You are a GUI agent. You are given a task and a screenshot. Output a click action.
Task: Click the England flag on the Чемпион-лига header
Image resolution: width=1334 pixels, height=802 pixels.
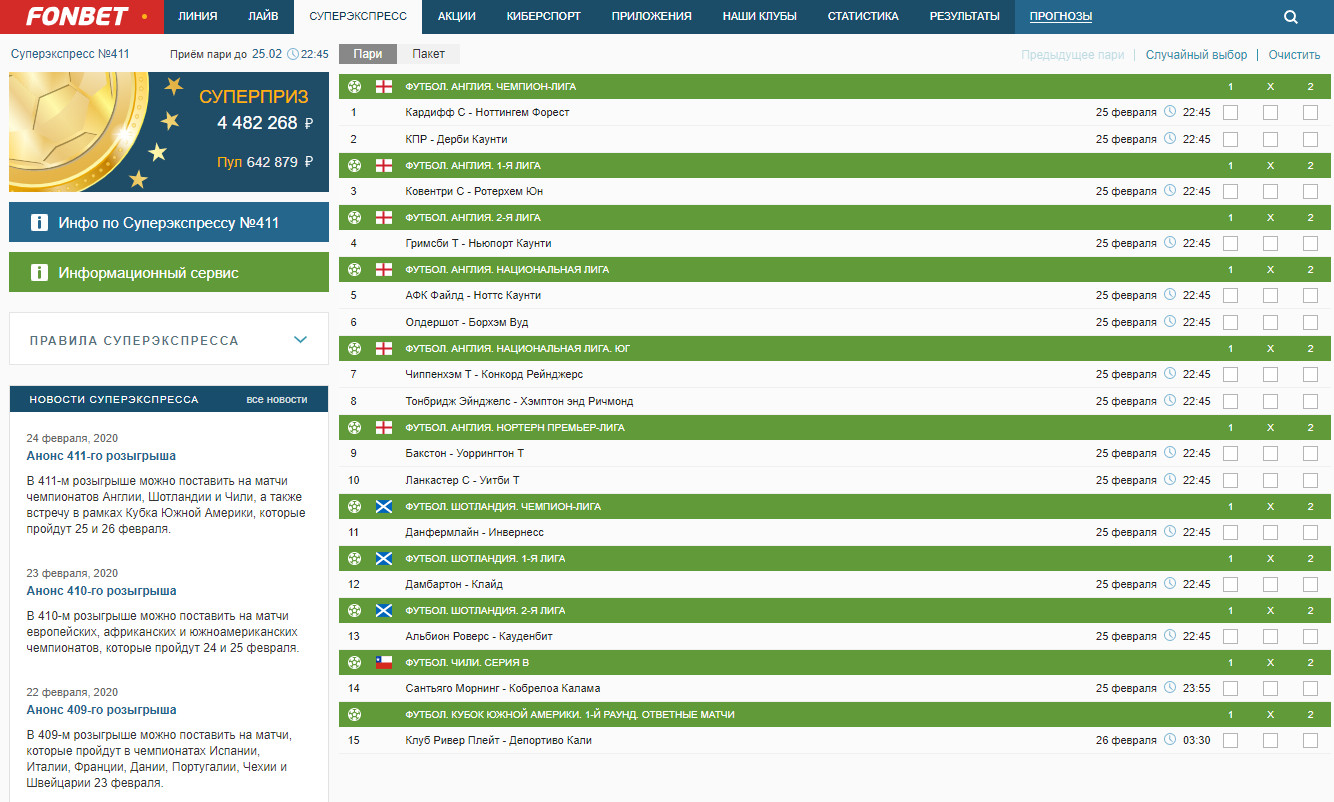point(383,87)
